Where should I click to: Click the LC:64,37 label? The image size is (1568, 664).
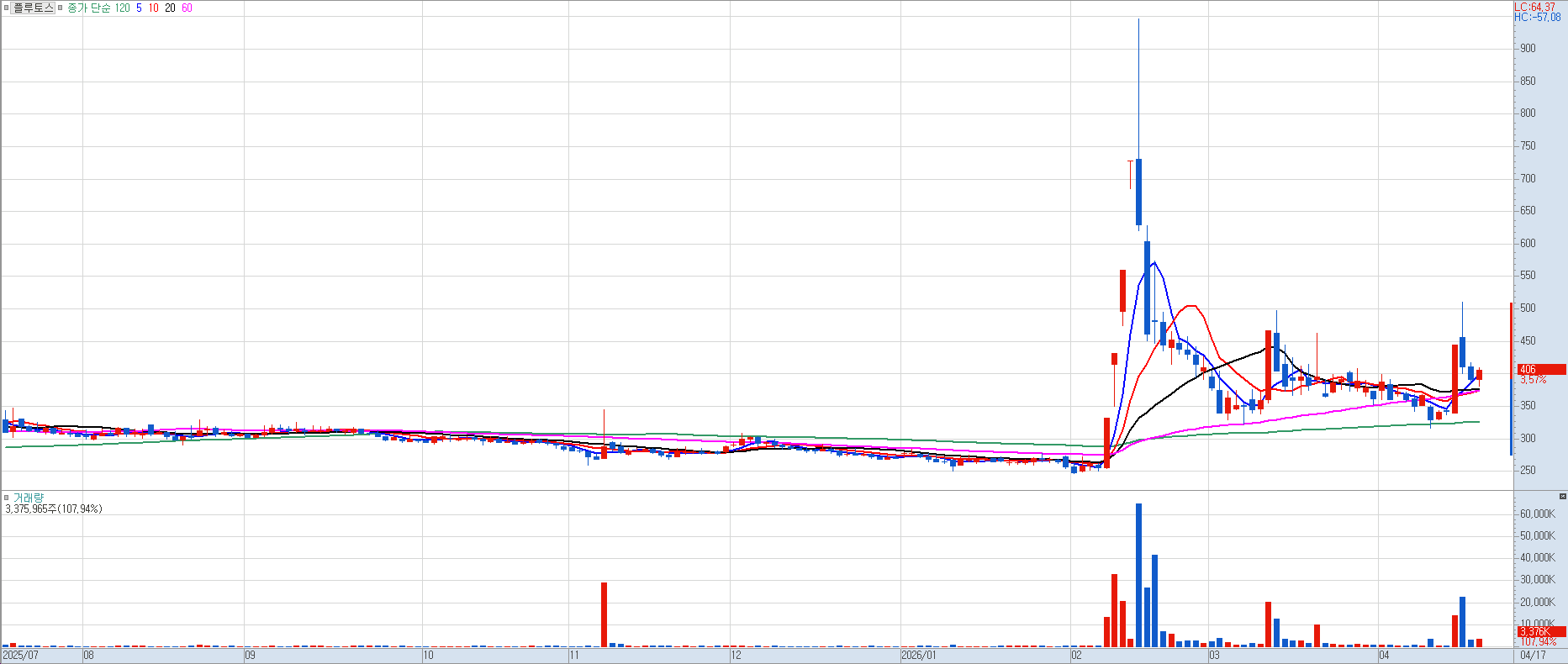coord(1534,7)
